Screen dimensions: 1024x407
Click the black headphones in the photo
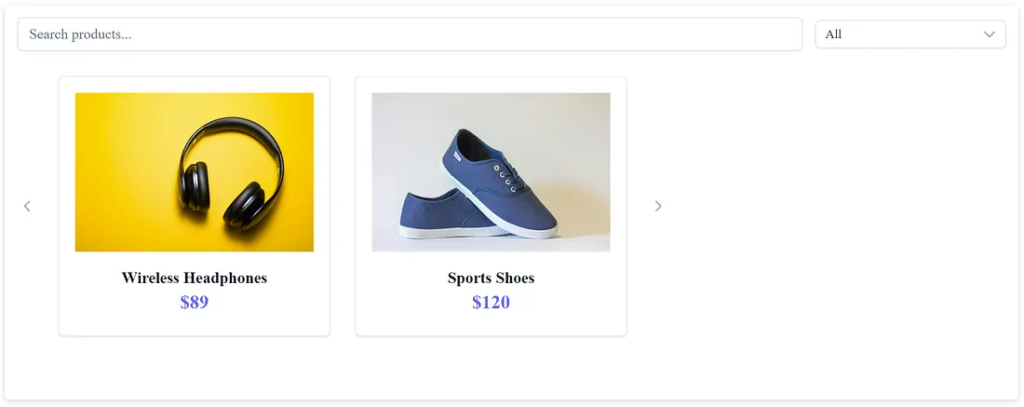click(x=232, y=170)
